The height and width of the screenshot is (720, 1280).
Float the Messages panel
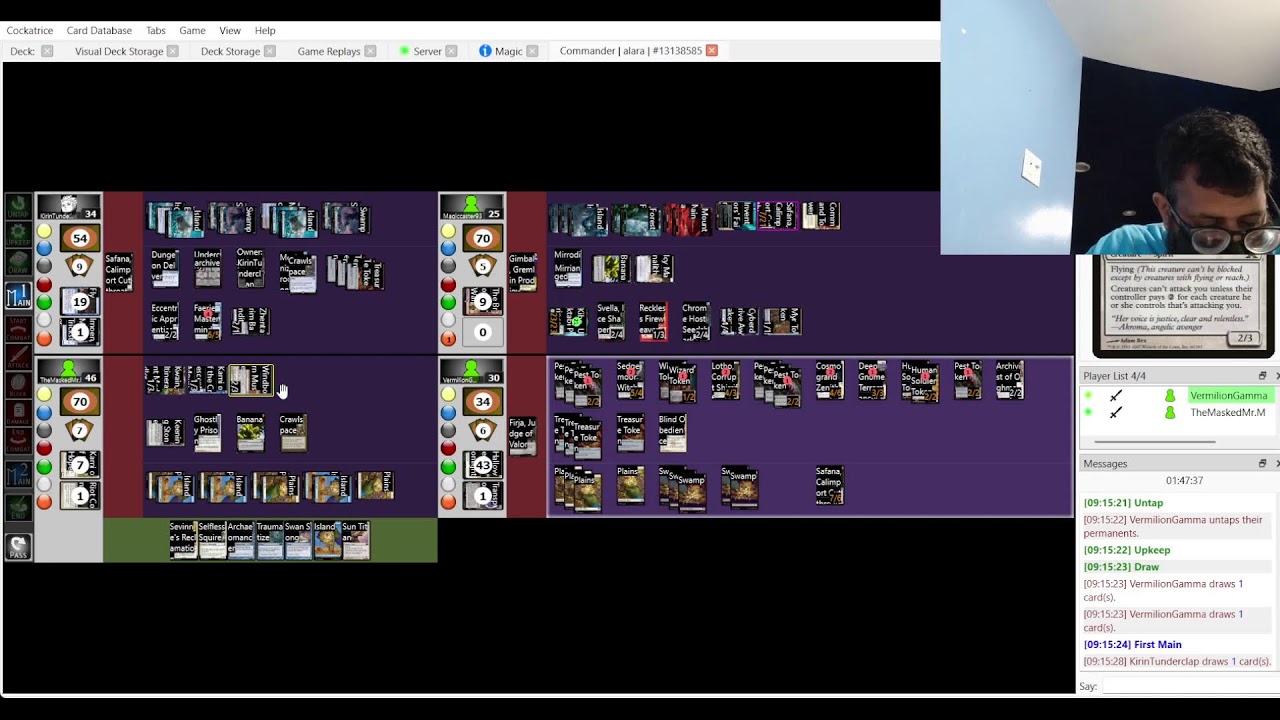[1262, 464]
